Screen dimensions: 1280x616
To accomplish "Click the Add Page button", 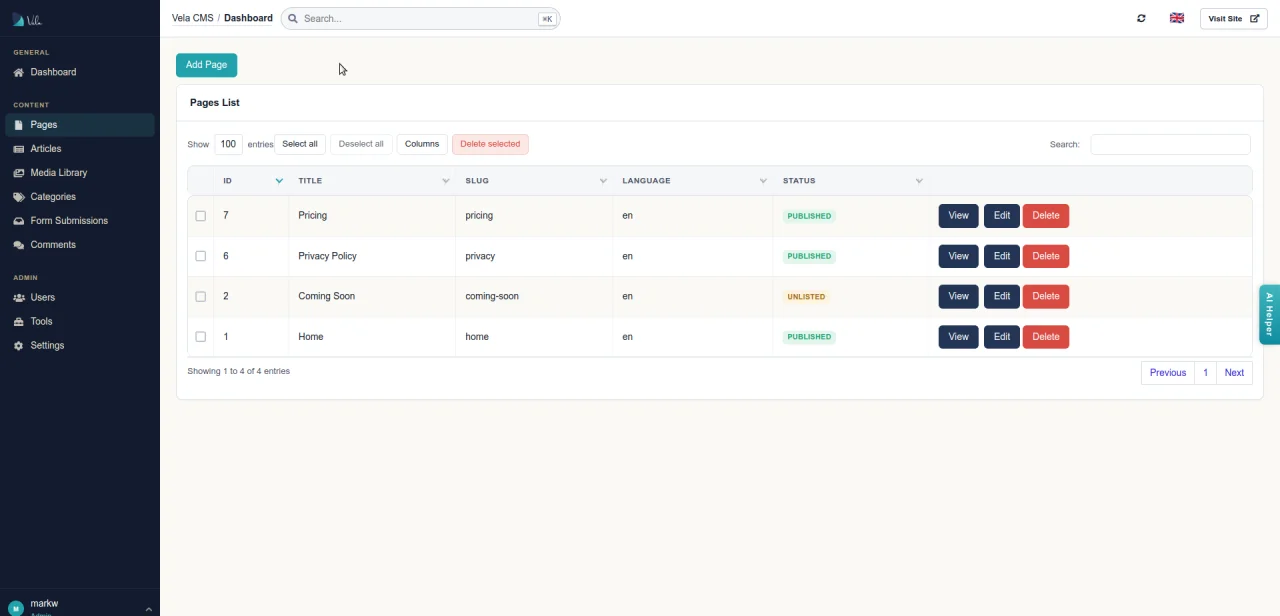I will coord(206,64).
